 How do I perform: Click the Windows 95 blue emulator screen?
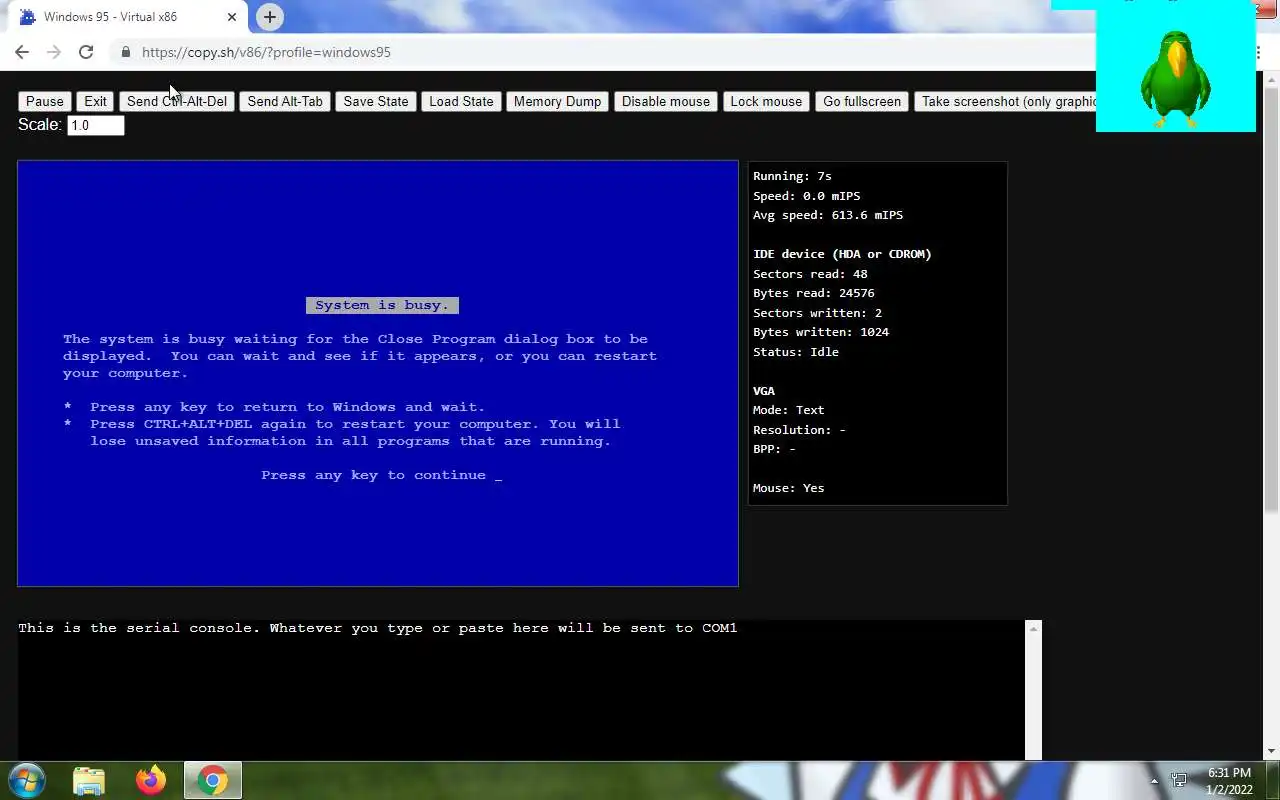378,373
